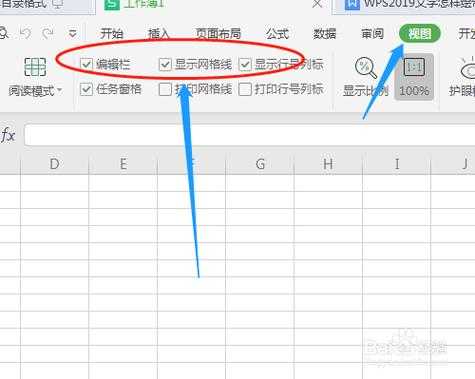475x379 pixels.
Task: Enable the 打印网格线 (print gridlines) checkbox
Action: click(165, 89)
